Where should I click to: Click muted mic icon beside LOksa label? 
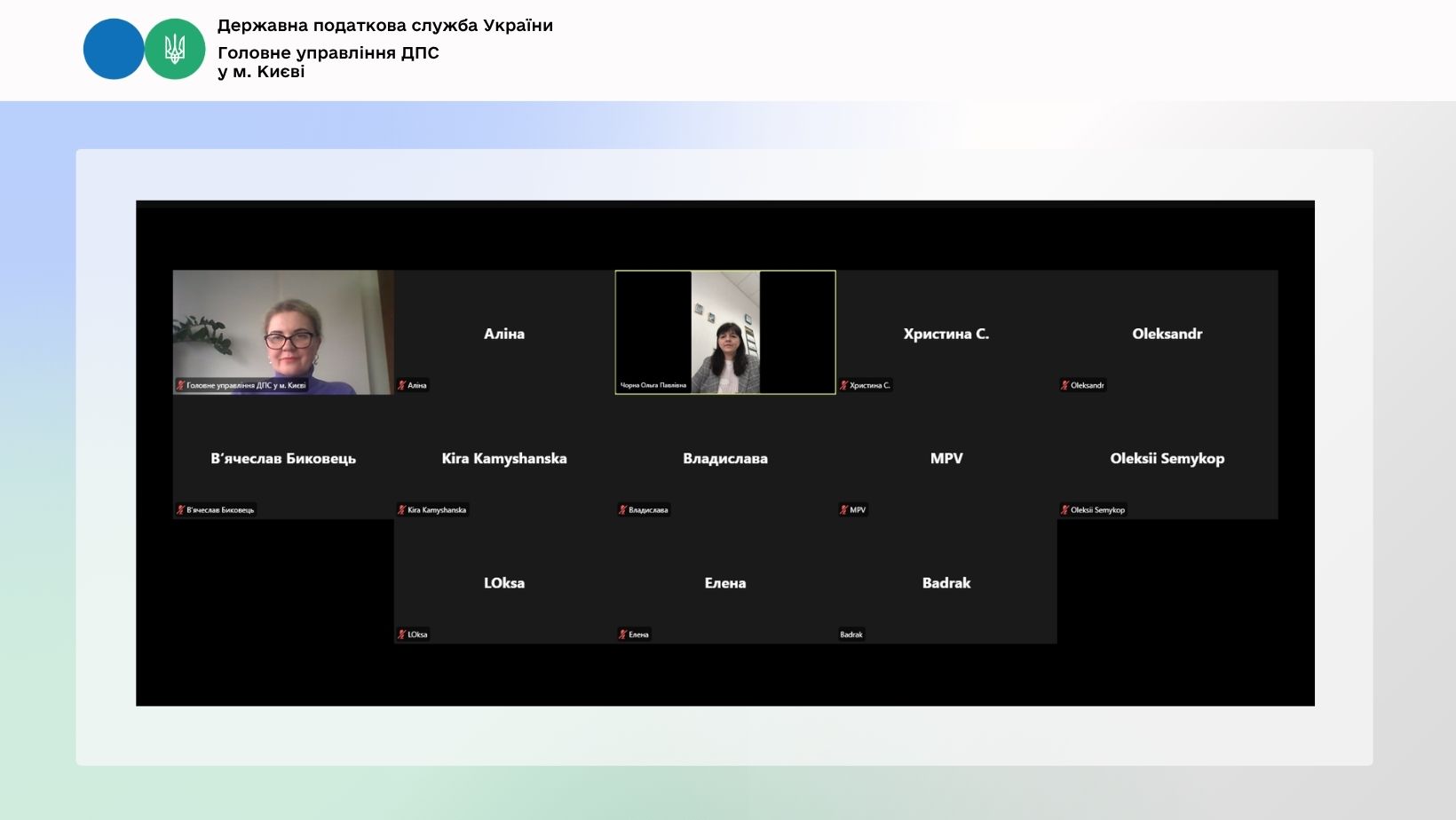[x=401, y=635]
